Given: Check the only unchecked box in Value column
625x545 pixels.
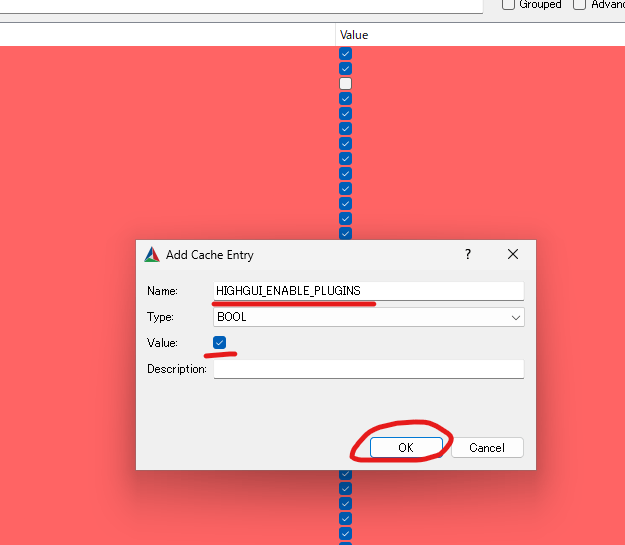Looking at the screenshot, I should [346, 84].
